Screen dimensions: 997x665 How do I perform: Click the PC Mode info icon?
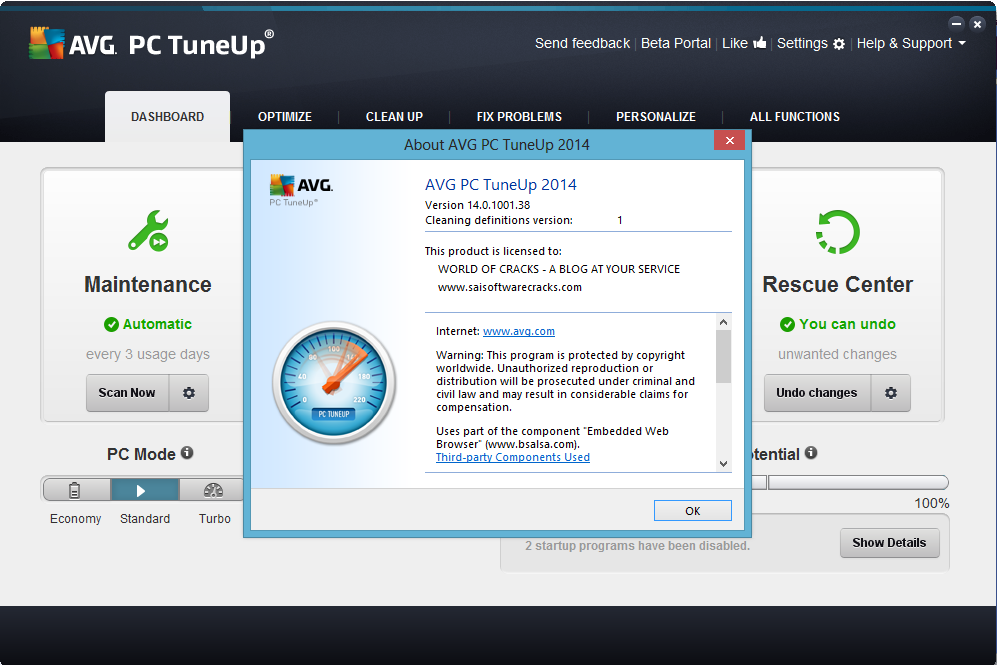click(187, 453)
